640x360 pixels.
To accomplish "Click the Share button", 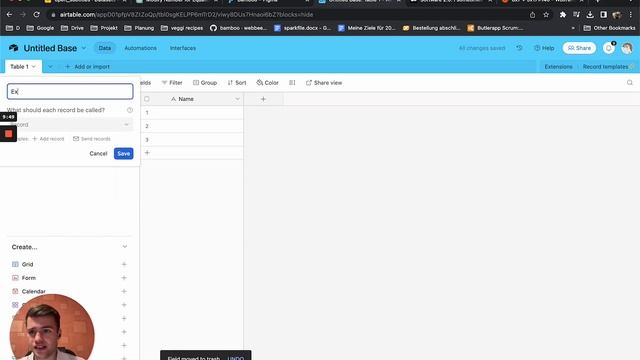I will [x=579, y=48].
